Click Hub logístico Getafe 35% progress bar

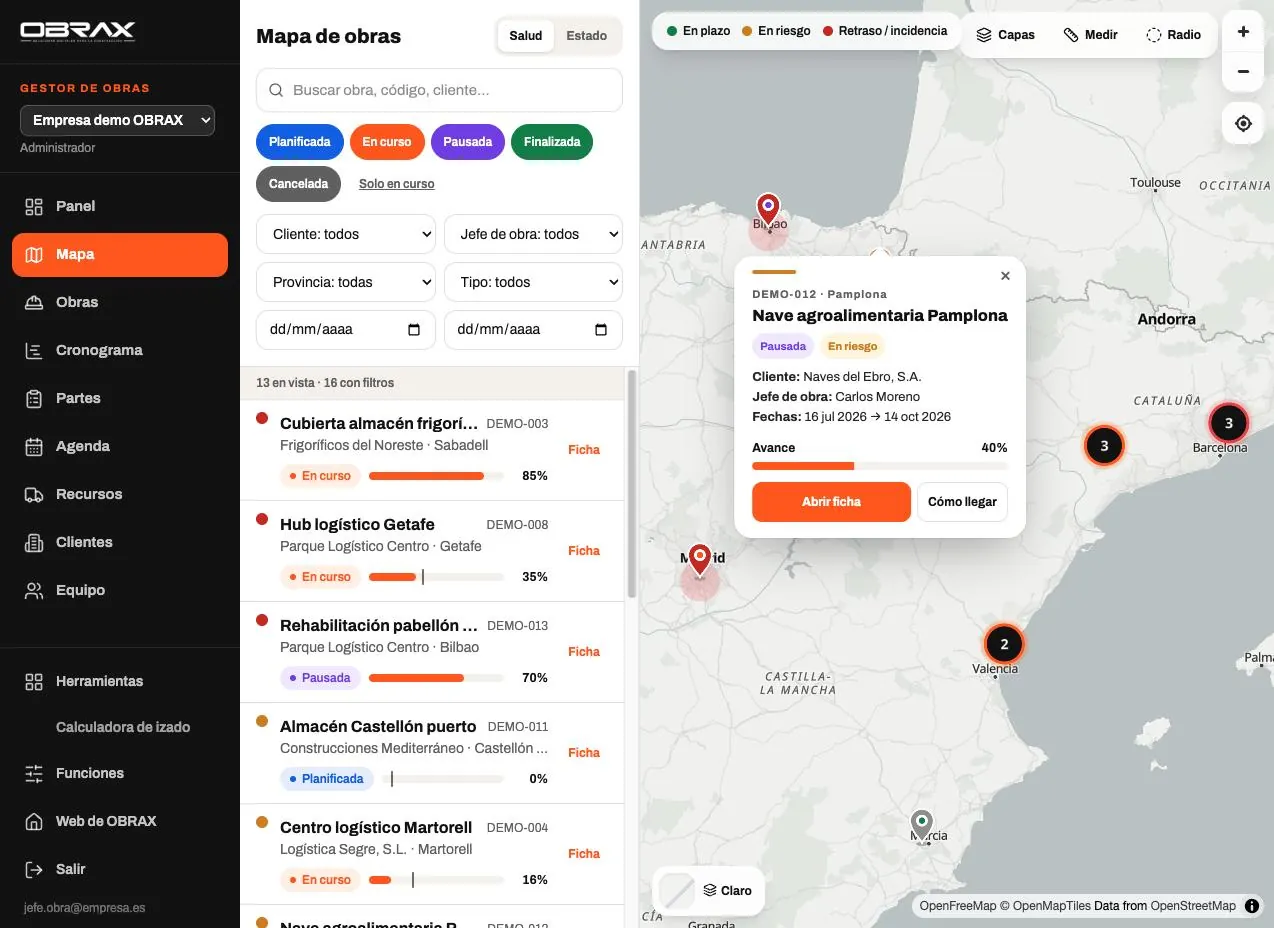(x=436, y=577)
